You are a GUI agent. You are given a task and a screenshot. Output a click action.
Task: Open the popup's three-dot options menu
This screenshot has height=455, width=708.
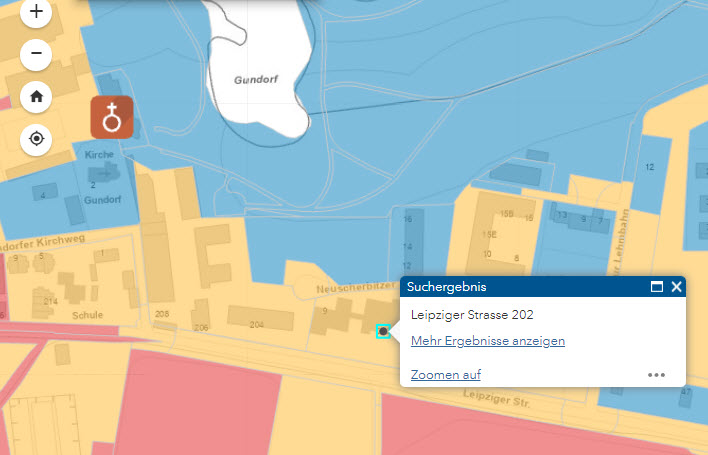click(x=656, y=375)
